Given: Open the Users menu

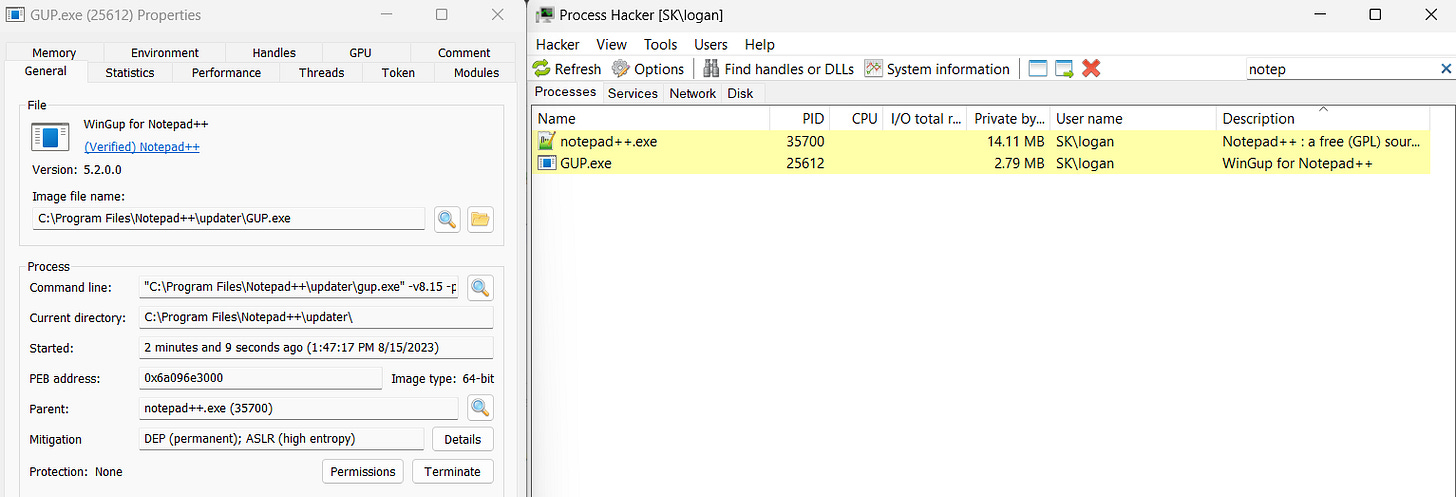Looking at the screenshot, I should [711, 44].
